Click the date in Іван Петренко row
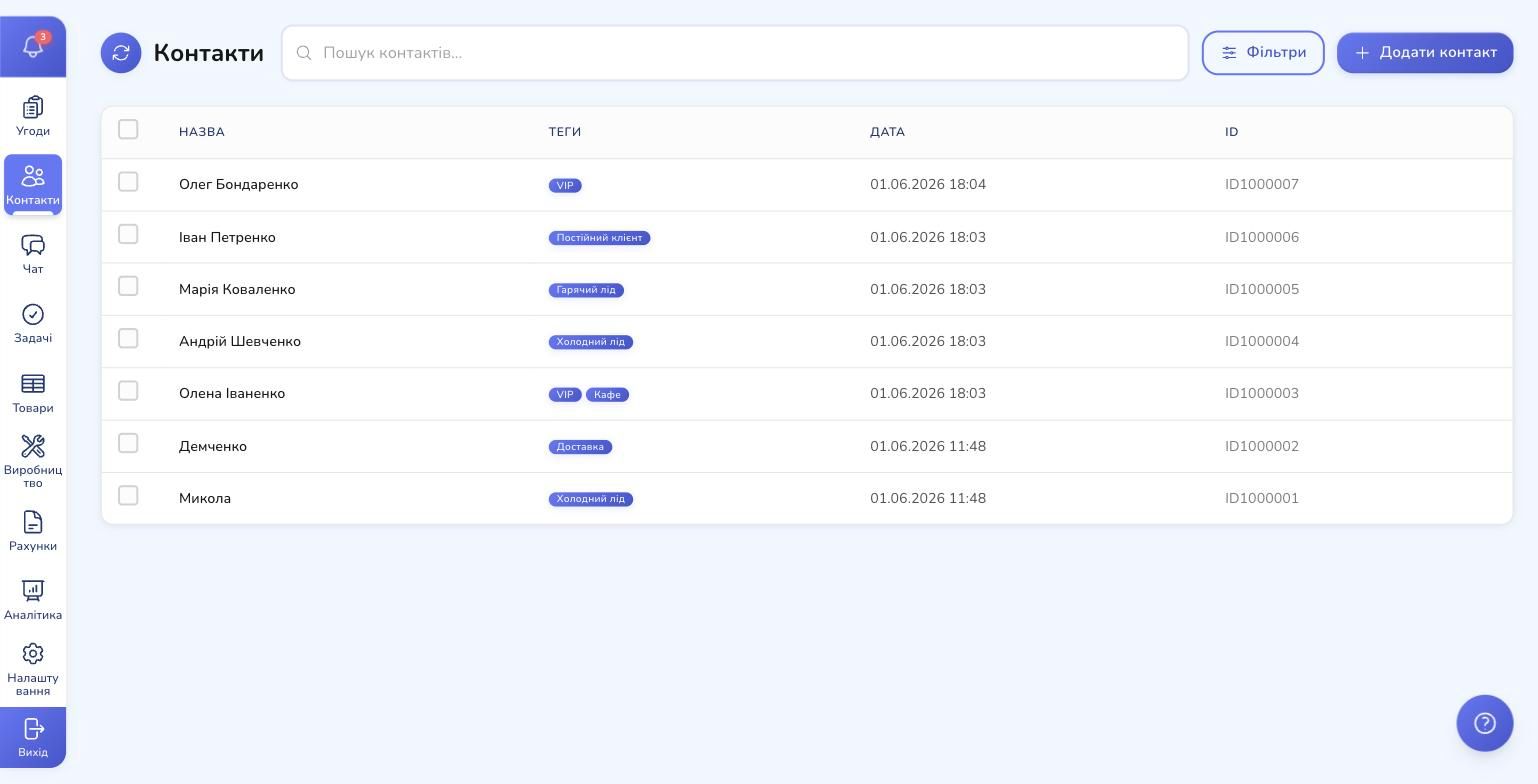The width and height of the screenshot is (1538, 784). pos(928,238)
